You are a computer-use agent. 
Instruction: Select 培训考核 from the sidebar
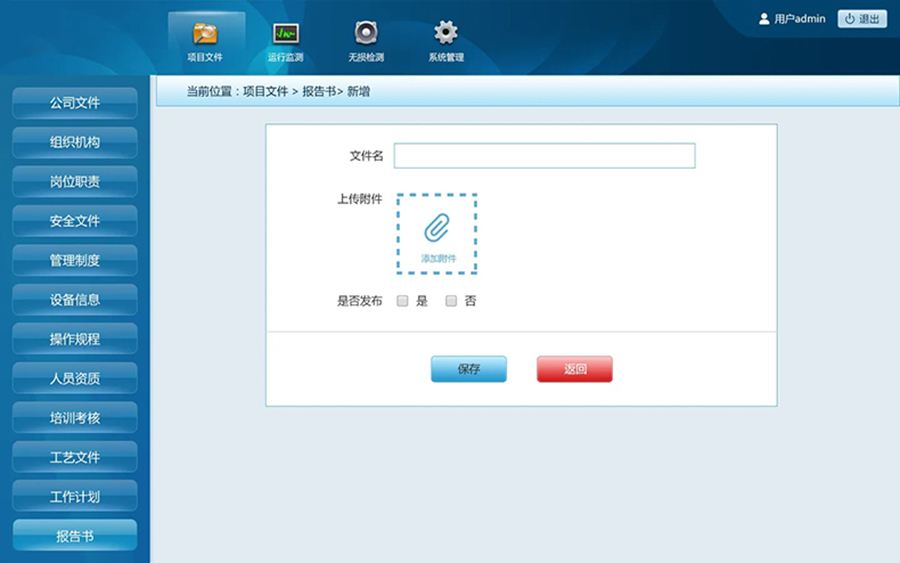pyautogui.click(x=75, y=418)
